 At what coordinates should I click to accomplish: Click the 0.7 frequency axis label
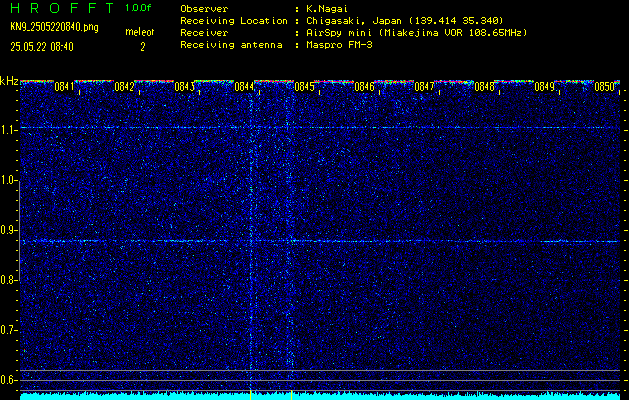[8, 331]
